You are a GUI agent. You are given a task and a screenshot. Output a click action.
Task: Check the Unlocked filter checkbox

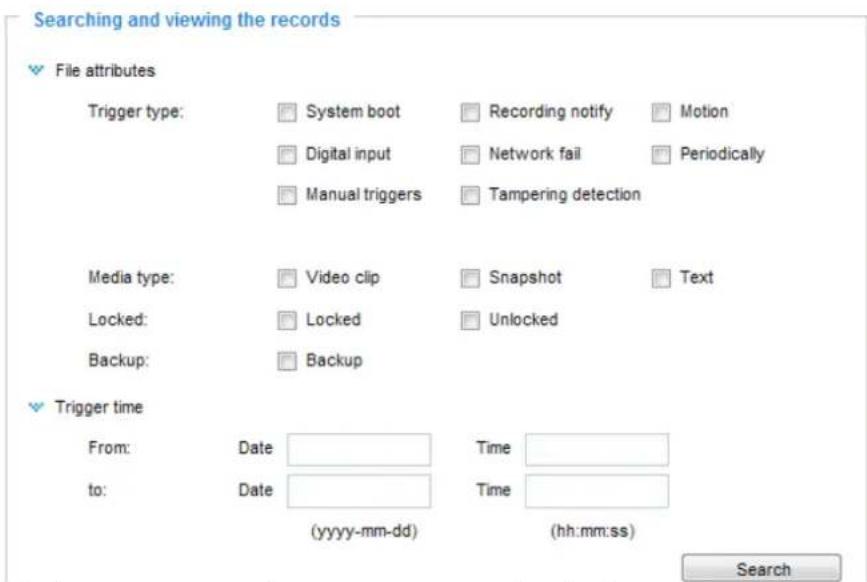[x=470, y=320]
